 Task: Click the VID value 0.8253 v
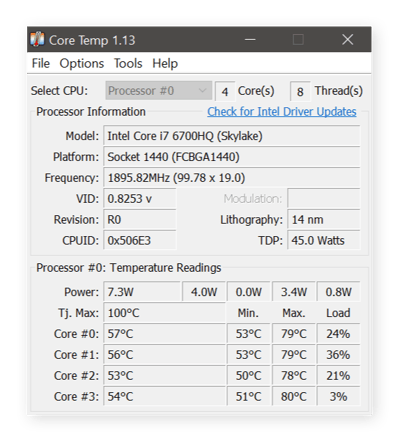(140, 199)
